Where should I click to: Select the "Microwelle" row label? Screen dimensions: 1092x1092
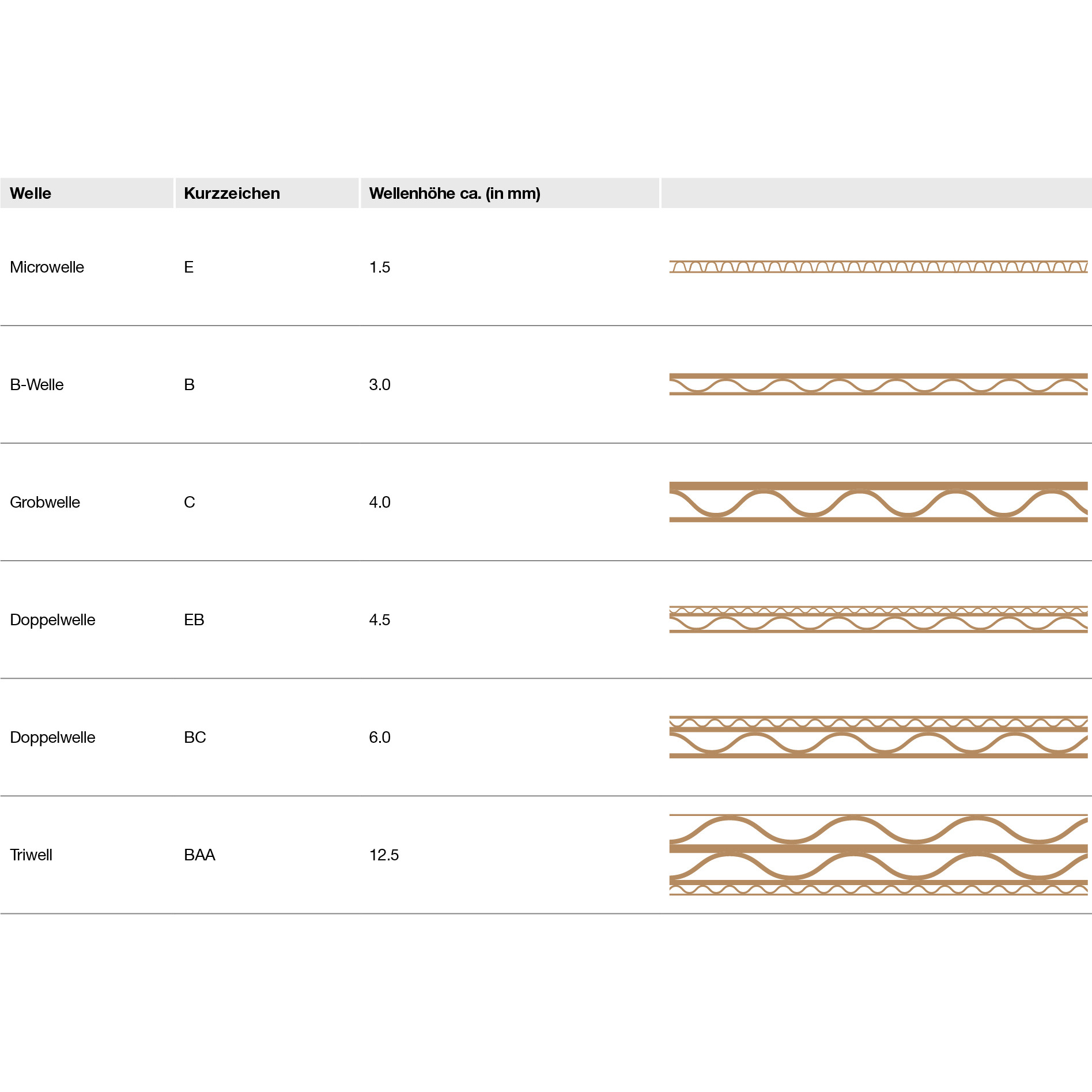point(47,267)
